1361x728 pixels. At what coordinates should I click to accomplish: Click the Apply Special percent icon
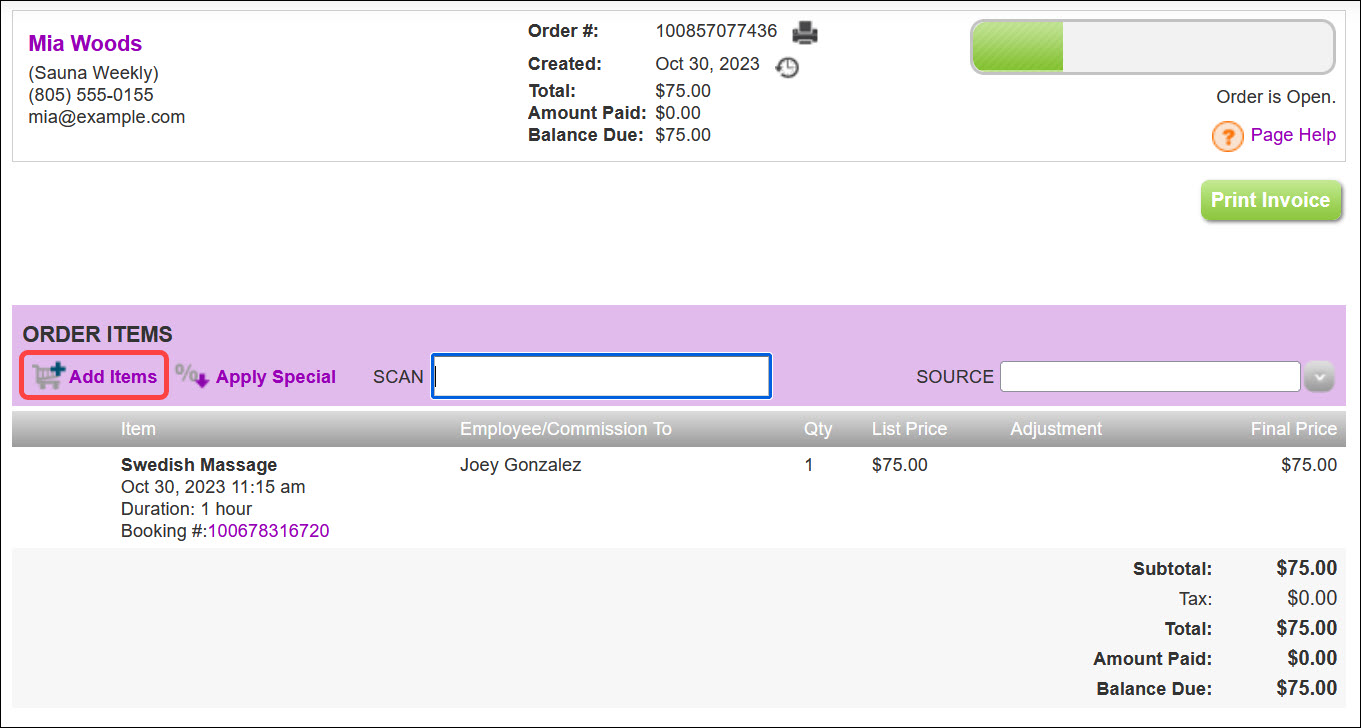click(188, 375)
